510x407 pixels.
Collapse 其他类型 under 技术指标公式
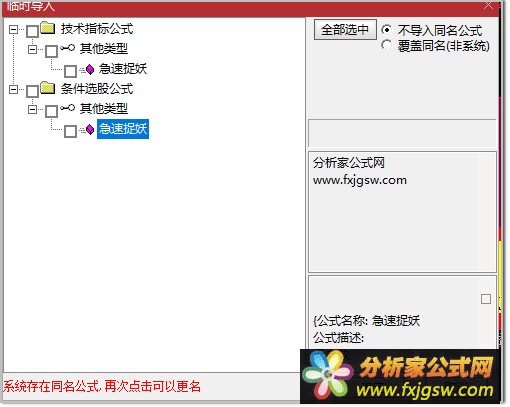32,50
